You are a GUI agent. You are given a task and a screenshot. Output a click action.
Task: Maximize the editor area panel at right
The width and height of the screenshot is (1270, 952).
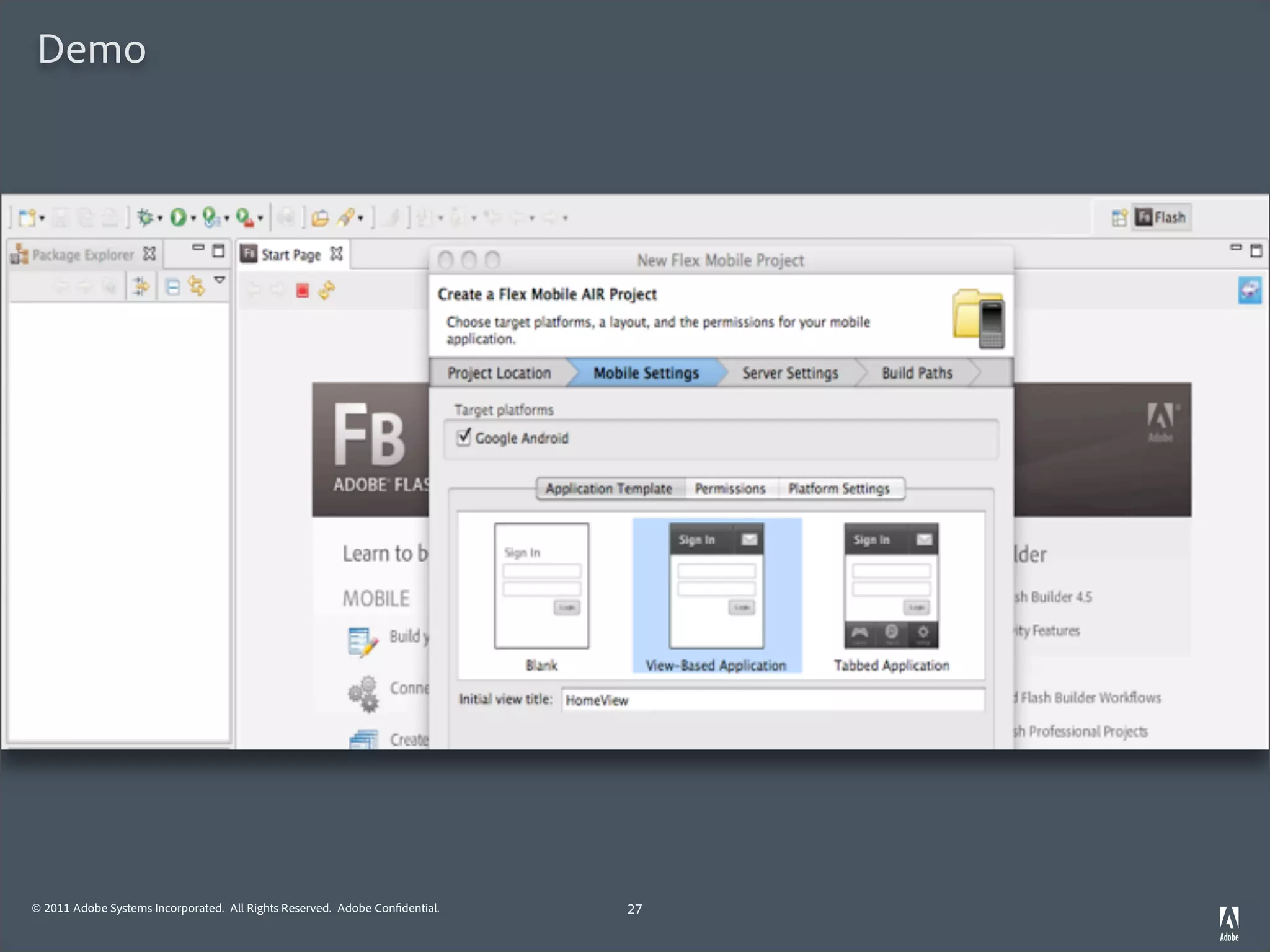(x=1256, y=250)
